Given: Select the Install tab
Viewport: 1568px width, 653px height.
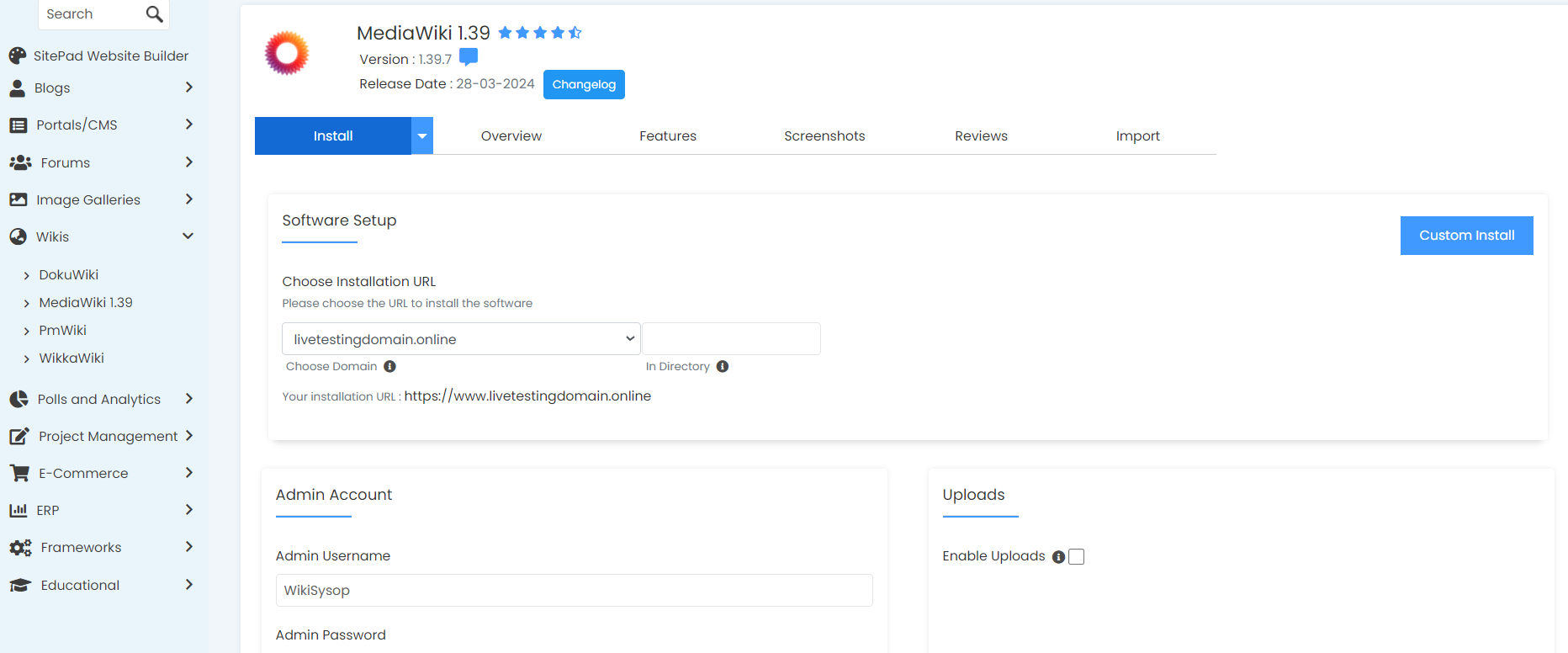Looking at the screenshot, I should tap(333, 135).
